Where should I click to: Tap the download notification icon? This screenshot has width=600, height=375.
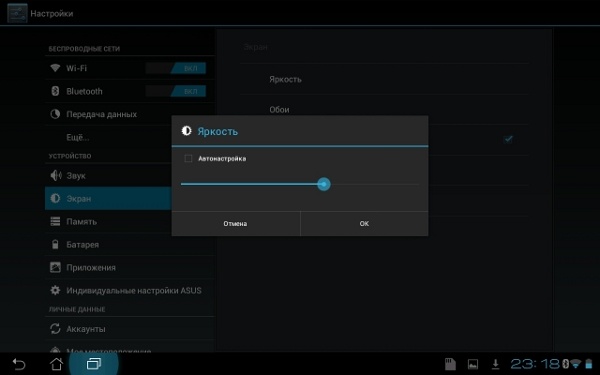[x=496, y=364]
